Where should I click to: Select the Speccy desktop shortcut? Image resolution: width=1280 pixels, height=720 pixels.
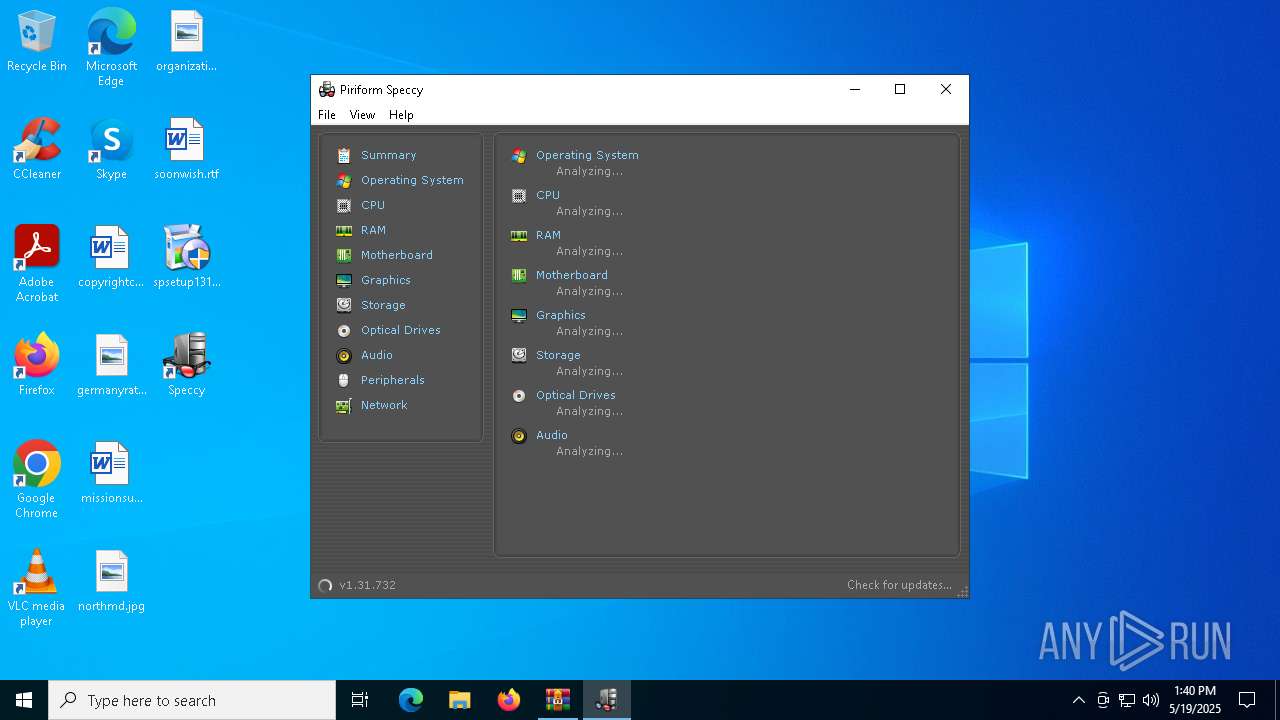coord(186,365)
